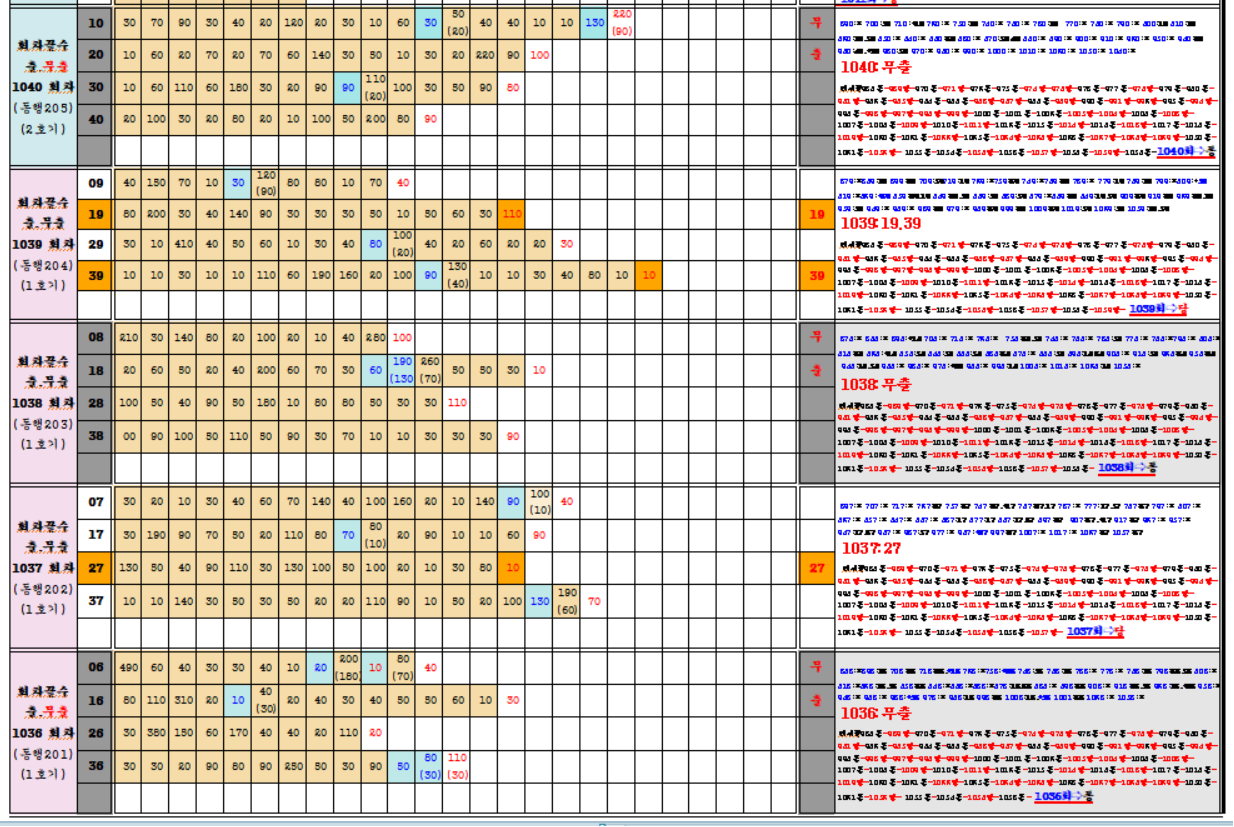Select the cell with 490 in row 06
The width and height of the screenshot is (1234, 827).
128,667
